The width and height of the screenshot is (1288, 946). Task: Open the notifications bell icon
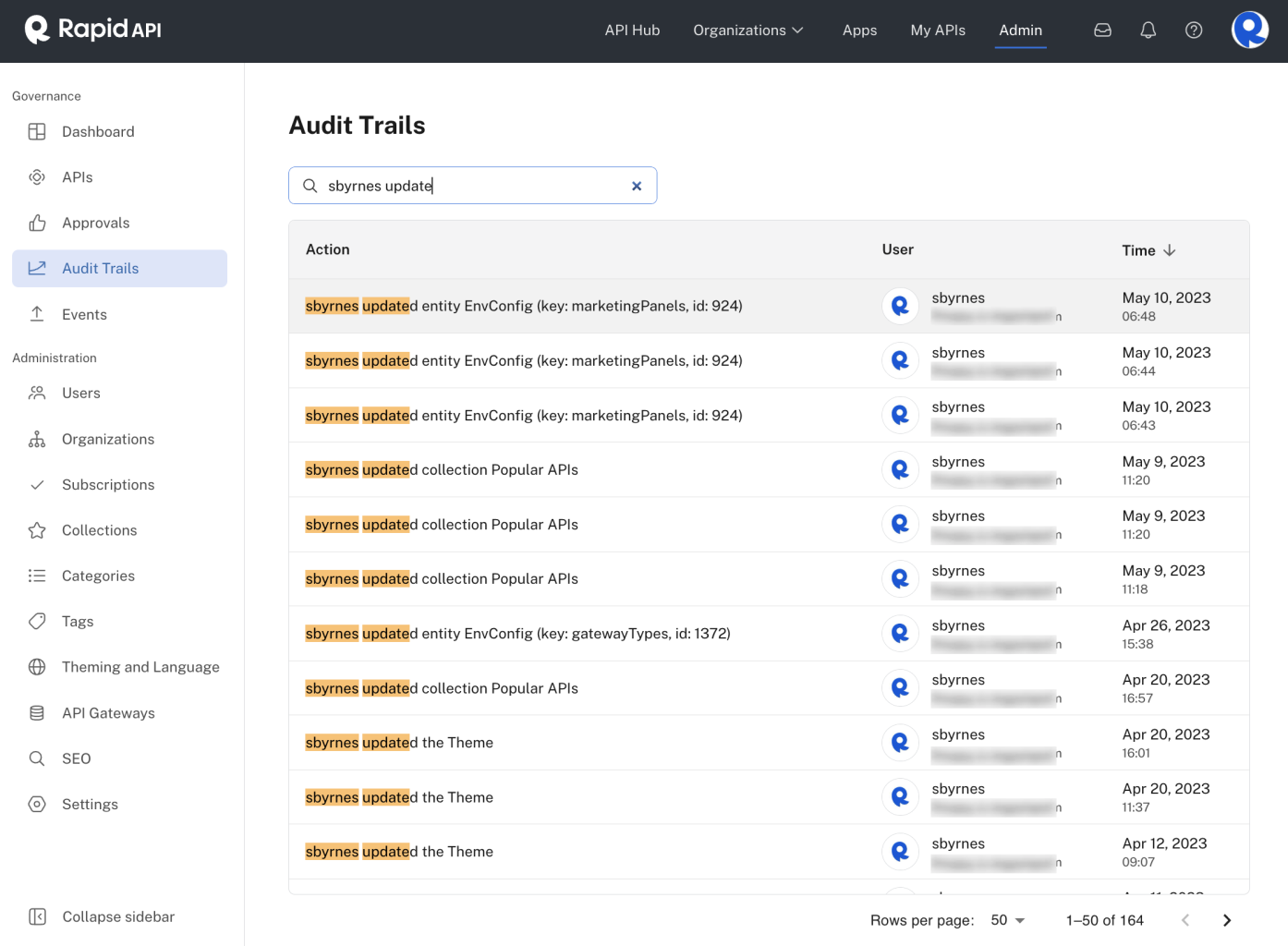tap(1148, 30)
